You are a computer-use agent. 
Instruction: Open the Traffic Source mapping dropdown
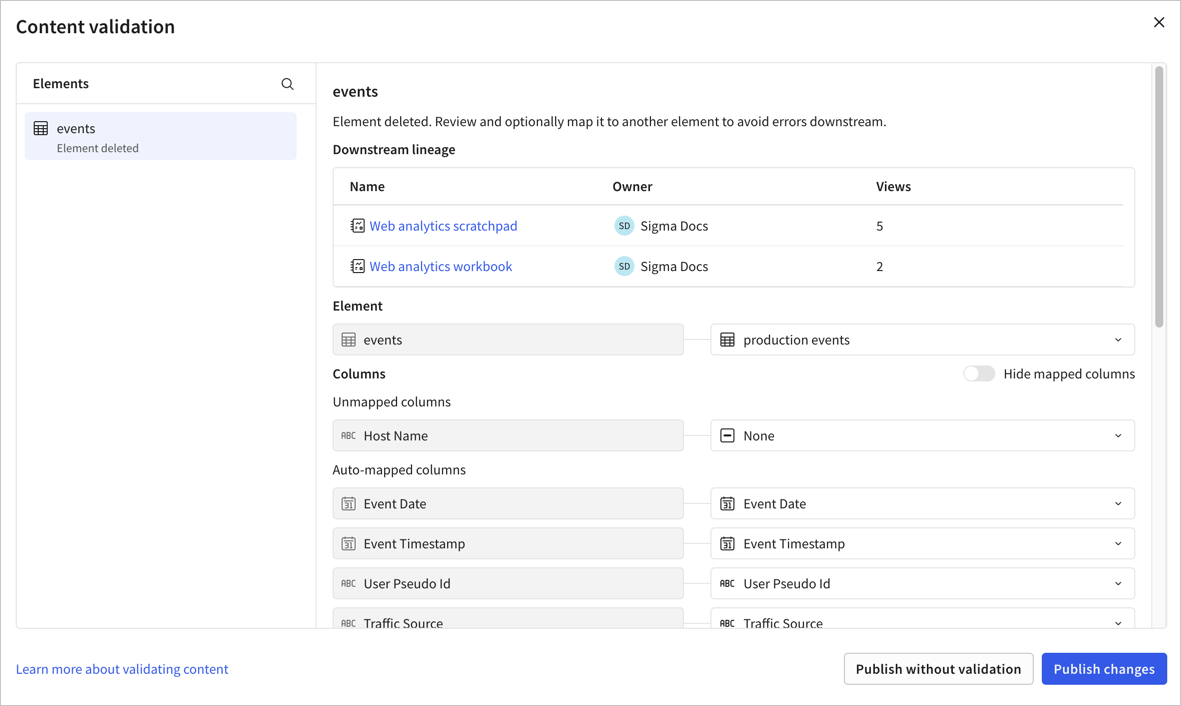pyautogui.click(x=1118, y=622)
